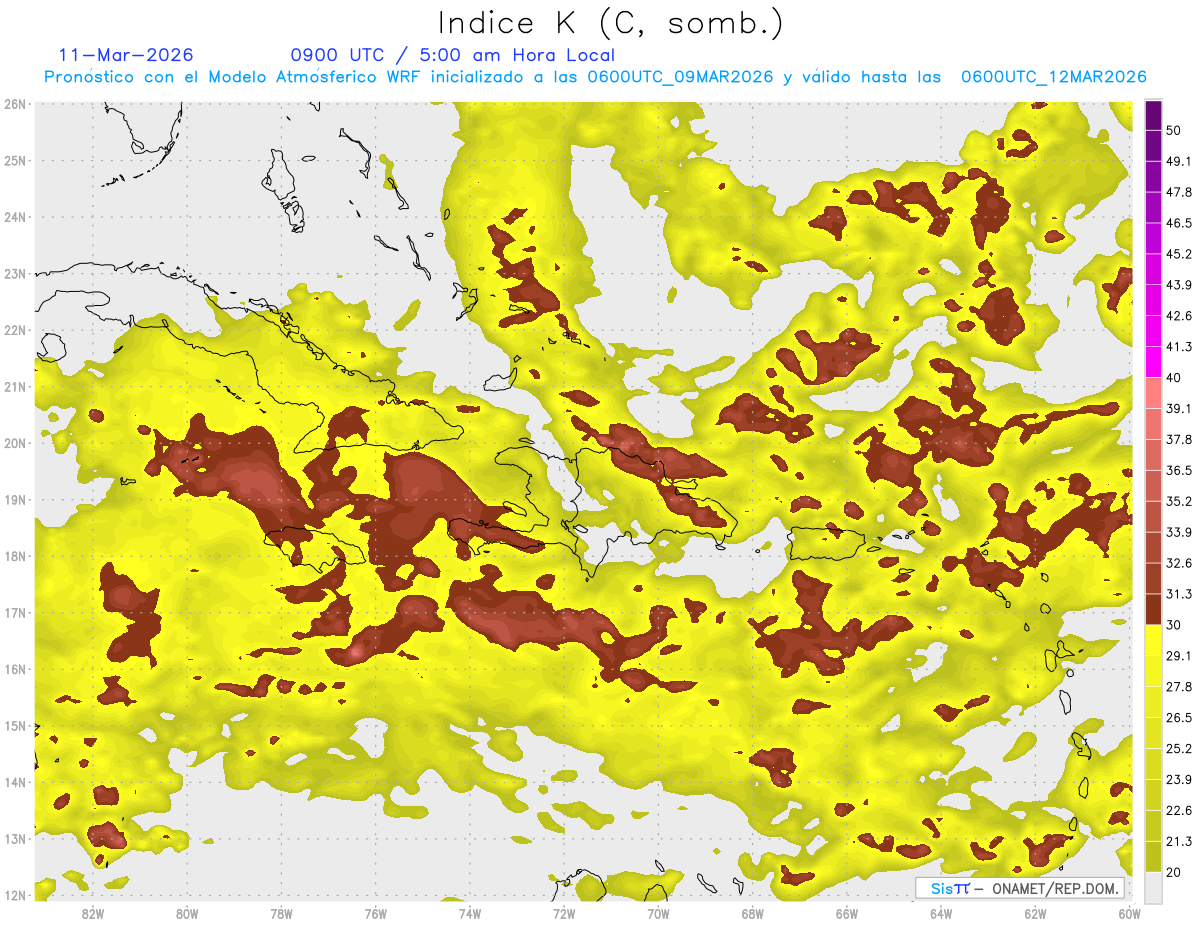Click the latitude axis label "13N"
Screen dimensions: 1200x927
tap(15, 839)
